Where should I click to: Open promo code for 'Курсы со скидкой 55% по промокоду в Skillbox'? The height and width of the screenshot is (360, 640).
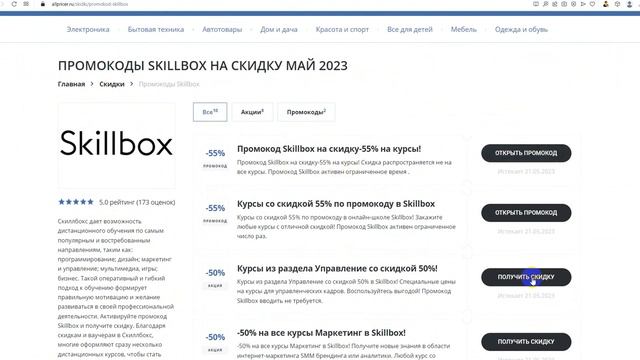(x=526, y=213)
